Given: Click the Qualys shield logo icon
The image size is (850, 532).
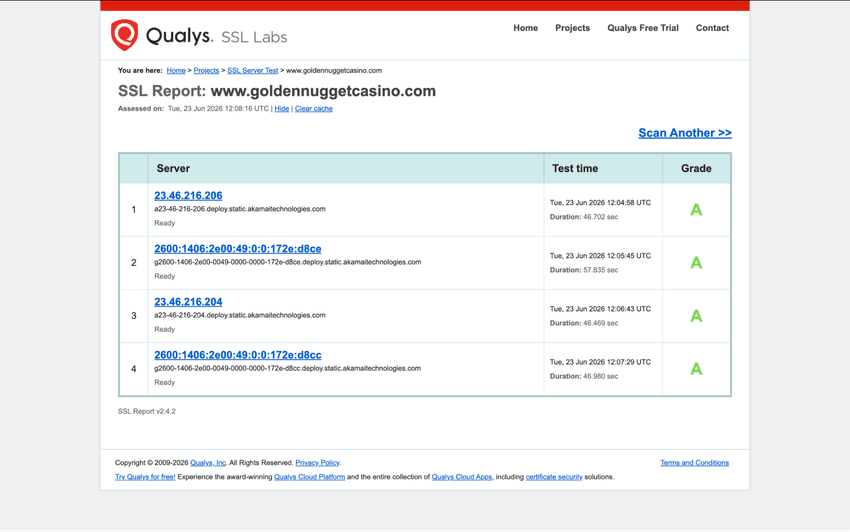Looking at the screenshot, I should click(124, 35).
